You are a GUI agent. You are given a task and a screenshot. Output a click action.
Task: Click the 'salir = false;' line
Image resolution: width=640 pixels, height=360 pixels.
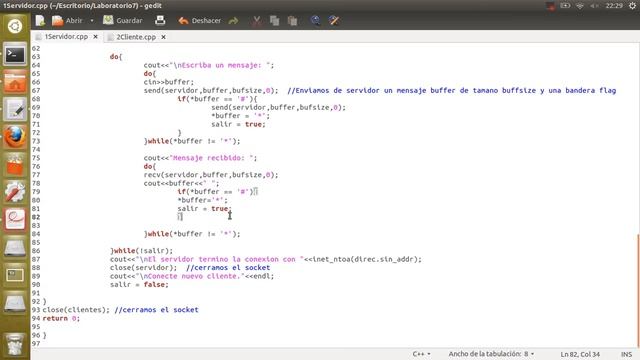[x=139, y=284]
